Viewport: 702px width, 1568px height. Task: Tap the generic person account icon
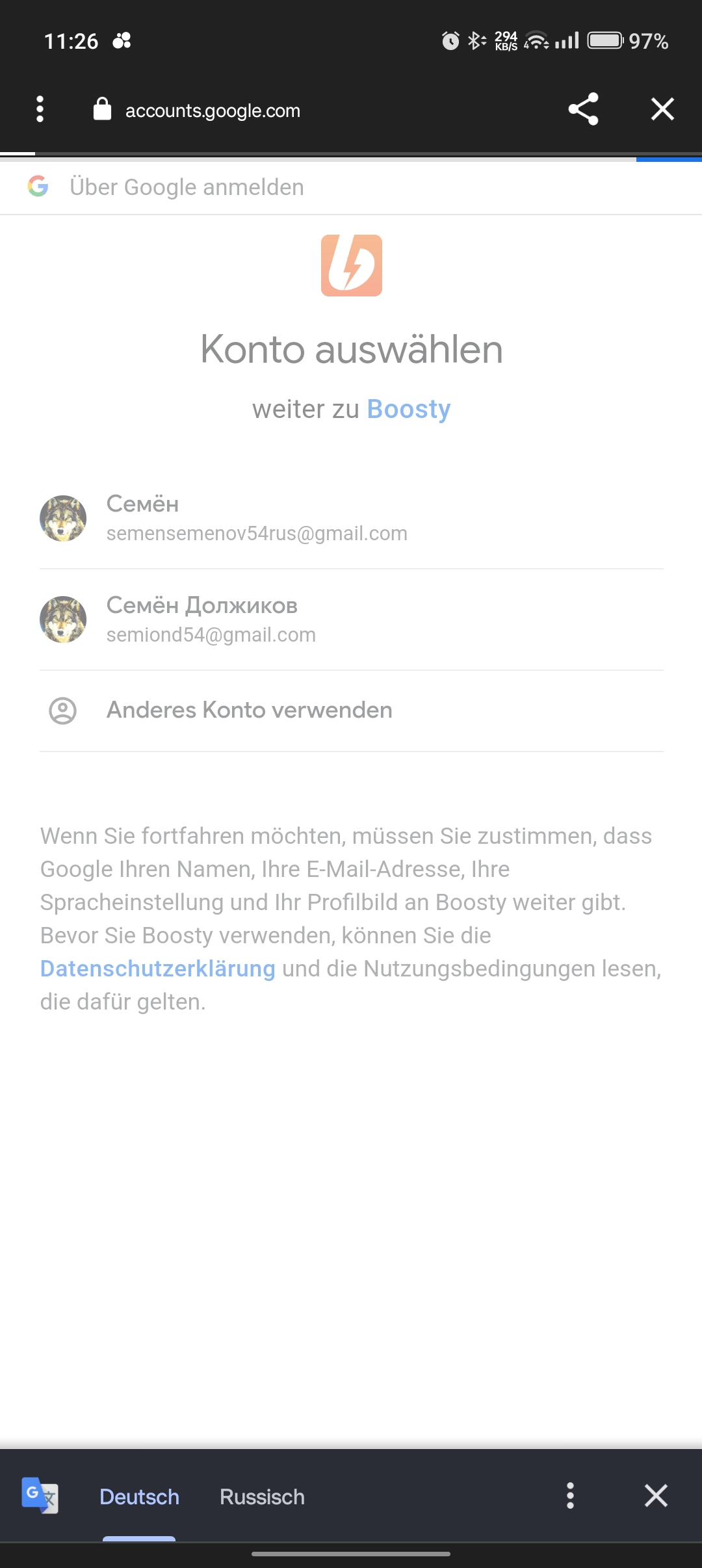(x=63, y=711)
